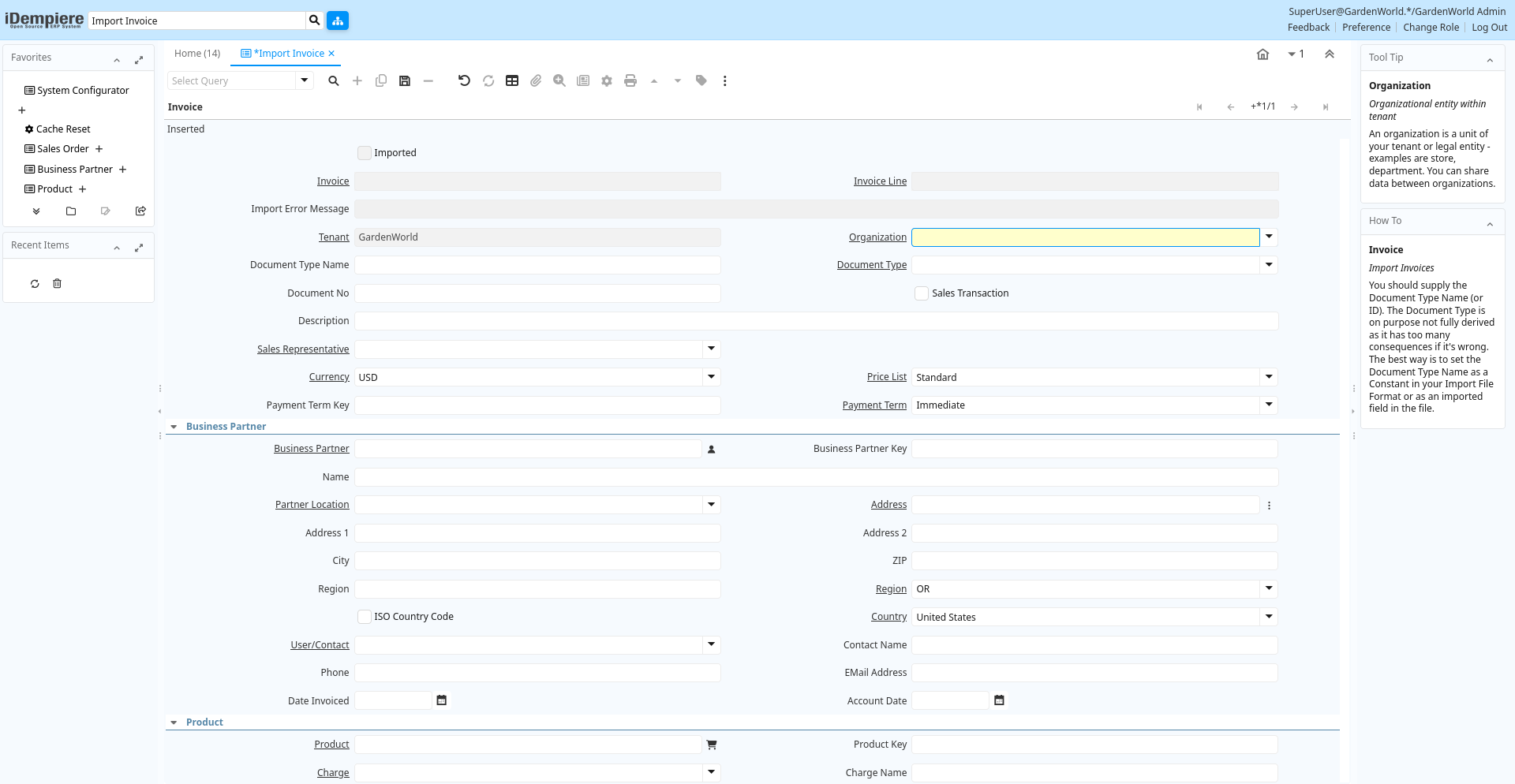Open the System Configurator favorite
Screen dimensions: 1515x784
coord(83,91)
